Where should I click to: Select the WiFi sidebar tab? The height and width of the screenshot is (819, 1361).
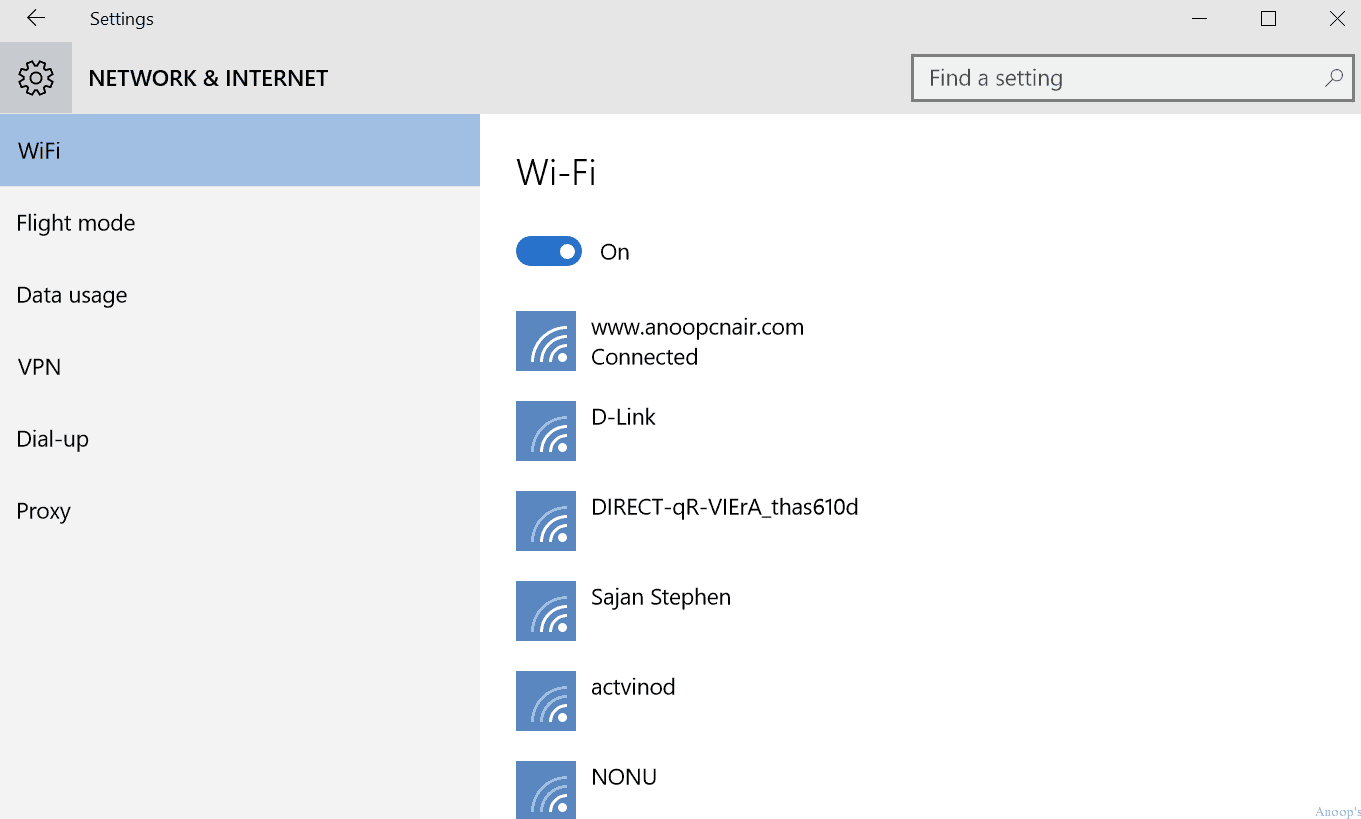pos(240,151)
